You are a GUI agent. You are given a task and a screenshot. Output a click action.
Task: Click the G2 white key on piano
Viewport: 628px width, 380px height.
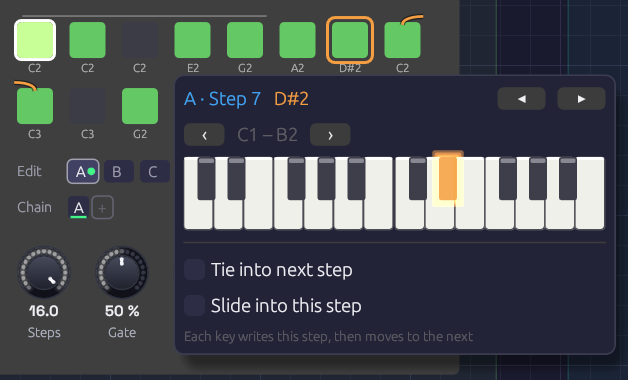coord(530,215)
